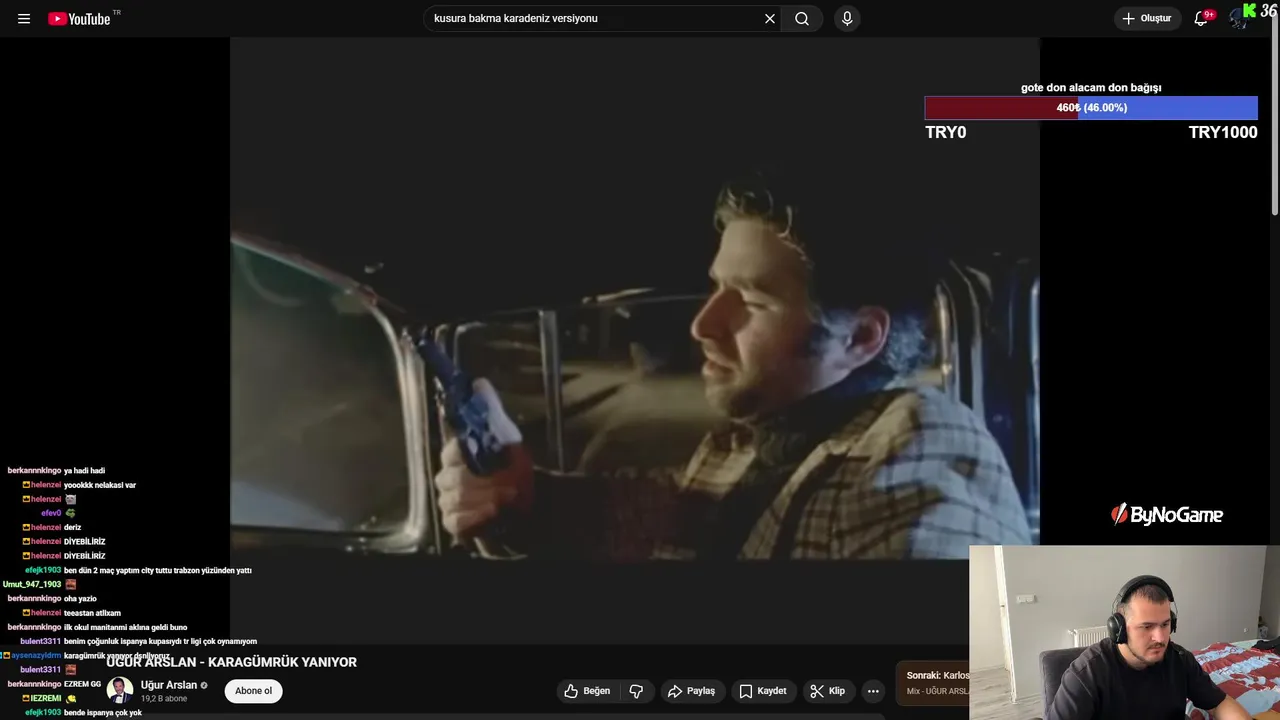Click the donation title 'gote don alacam don bağışı'
The width and height of the screenshot is (1280, 720).
[x=1091, y=88]
